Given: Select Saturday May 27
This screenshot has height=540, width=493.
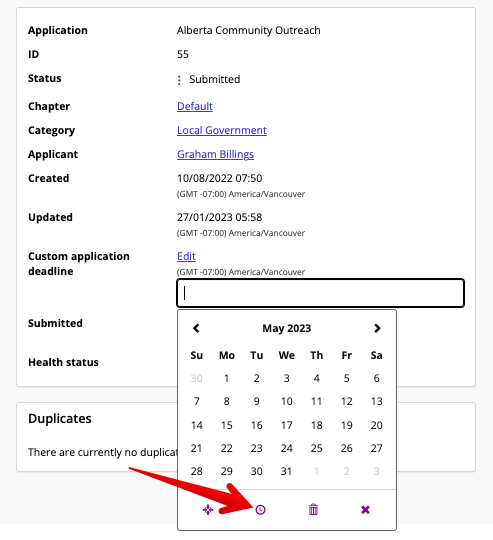Looking at the screenshot, I should 377,448.
